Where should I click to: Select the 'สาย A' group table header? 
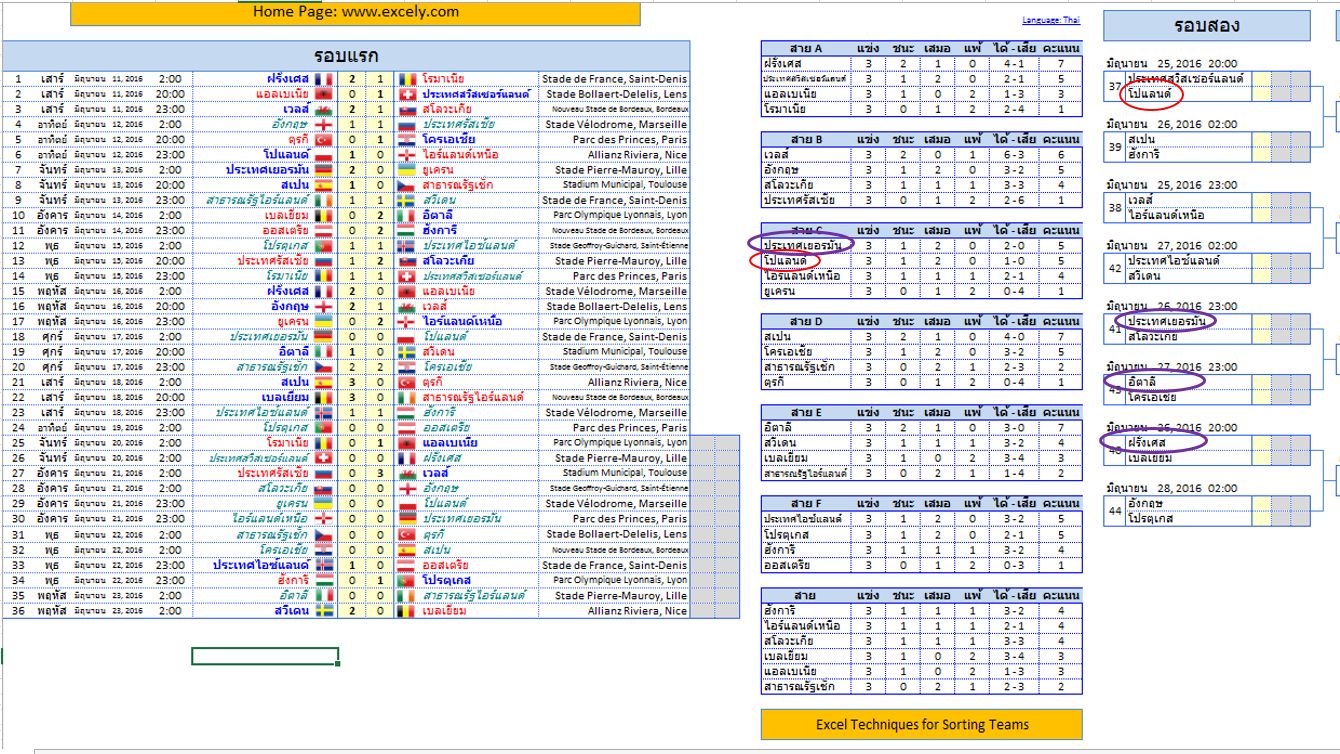pyautogui.click(x=806, y=48)
